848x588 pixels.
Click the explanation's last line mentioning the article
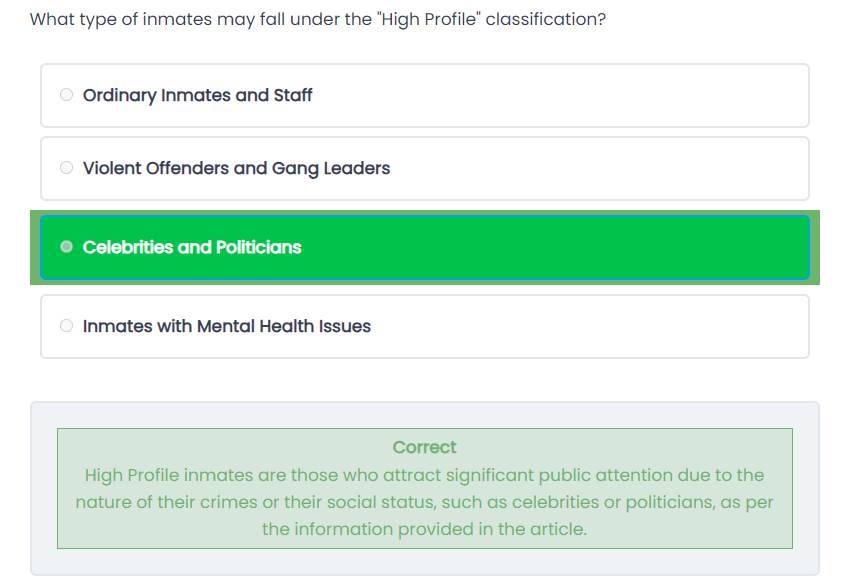[x=424, y=529]
